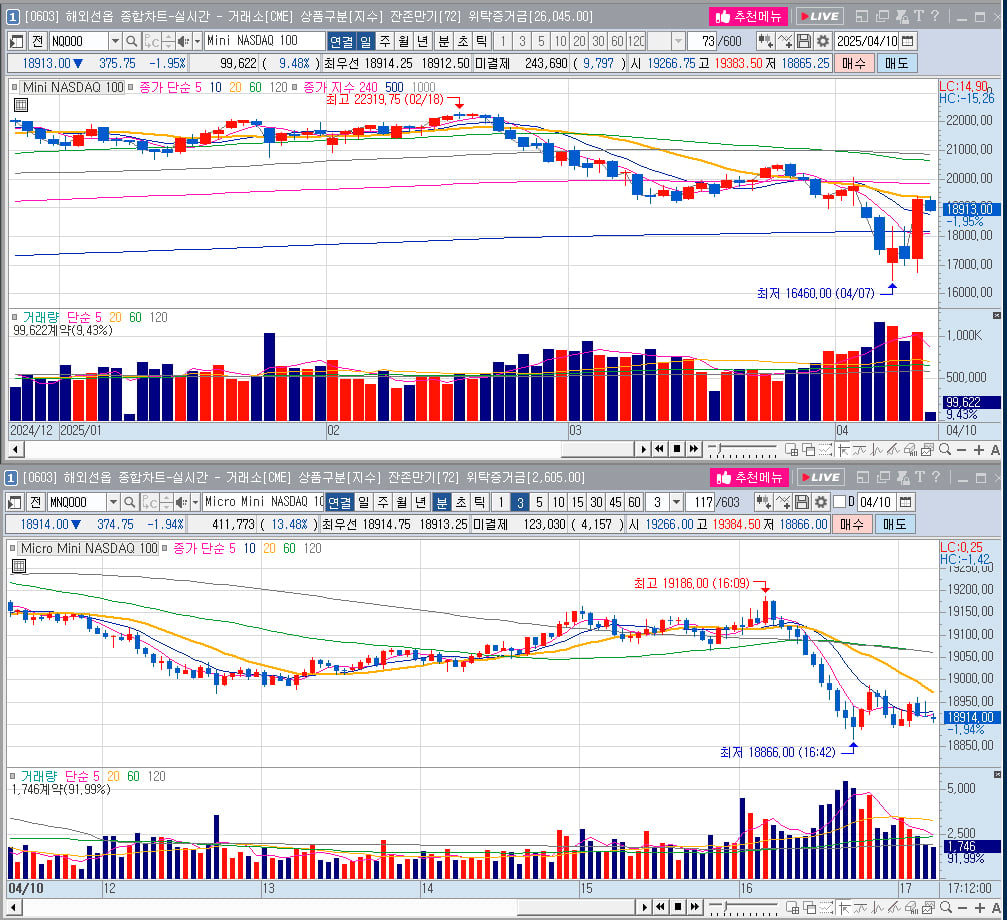Open the interval dropdown showing 3 in the lower toolbar

[676, 502]
